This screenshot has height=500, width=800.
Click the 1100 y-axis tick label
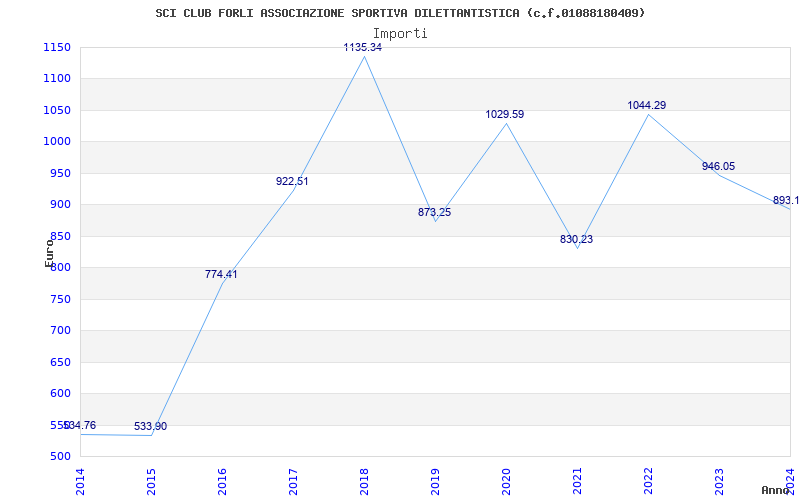point(57,79)
